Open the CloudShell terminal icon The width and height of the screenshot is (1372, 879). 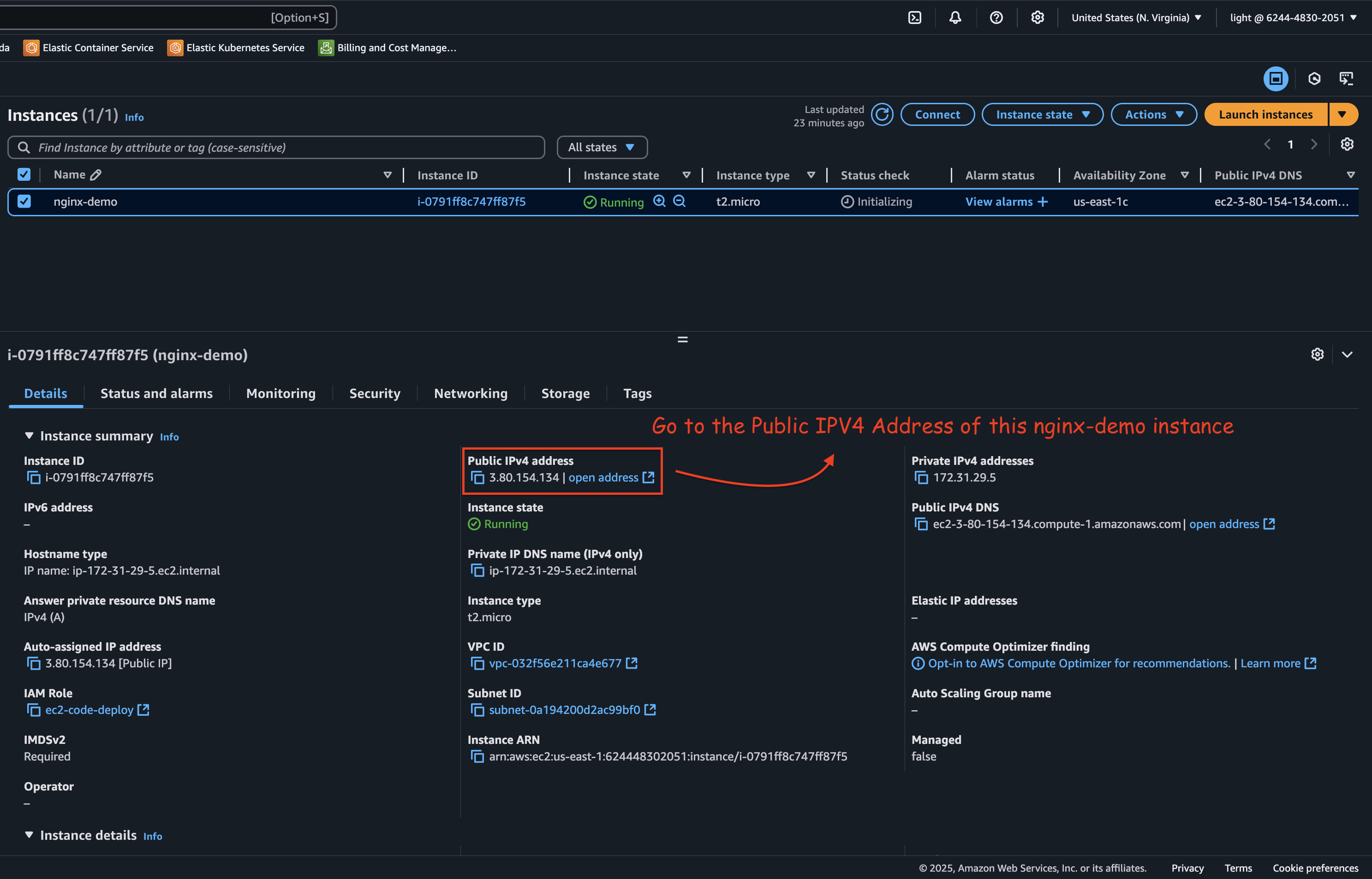[915, 18]
